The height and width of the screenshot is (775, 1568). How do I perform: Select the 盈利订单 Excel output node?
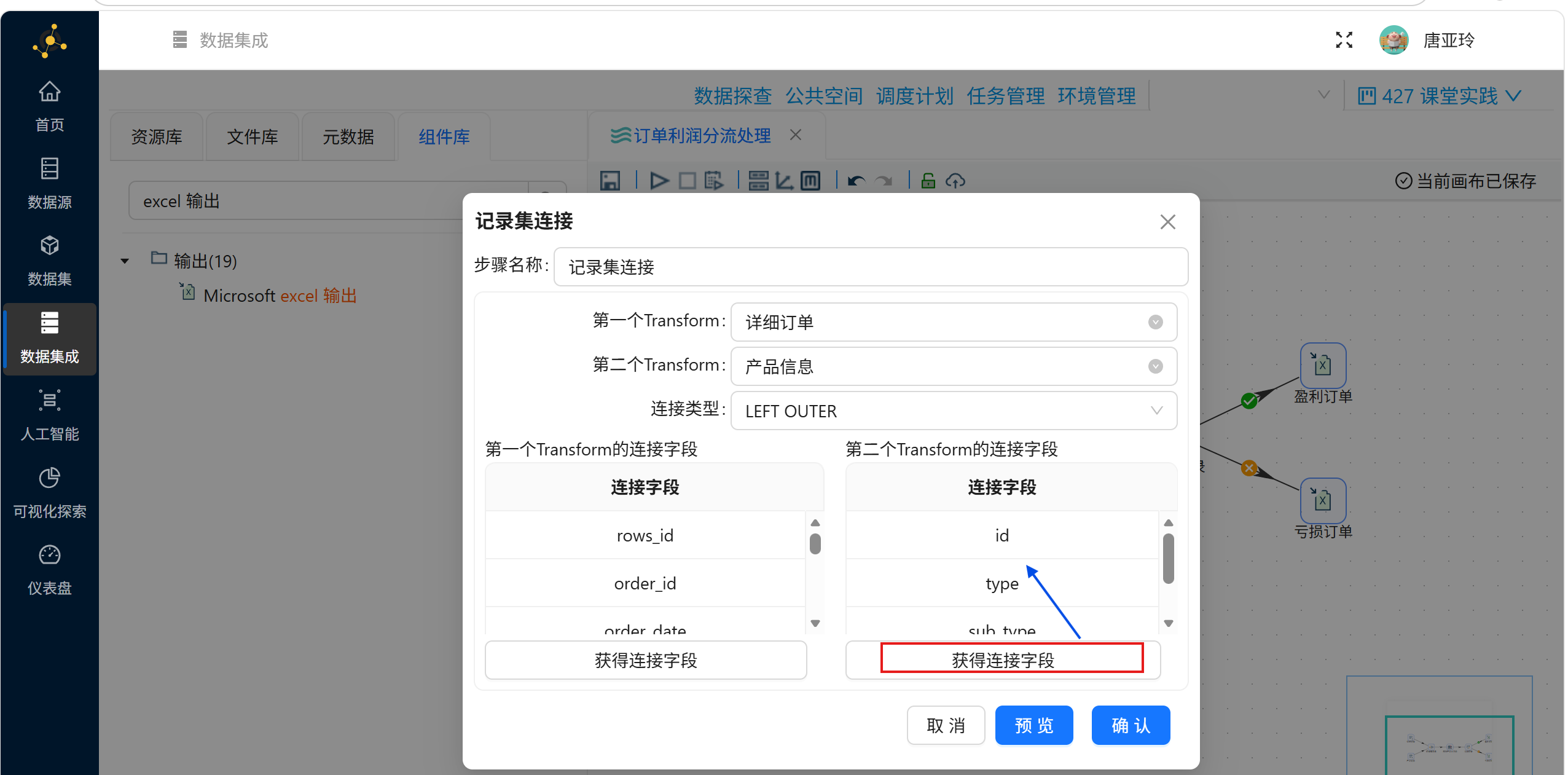pos(1322,365)
